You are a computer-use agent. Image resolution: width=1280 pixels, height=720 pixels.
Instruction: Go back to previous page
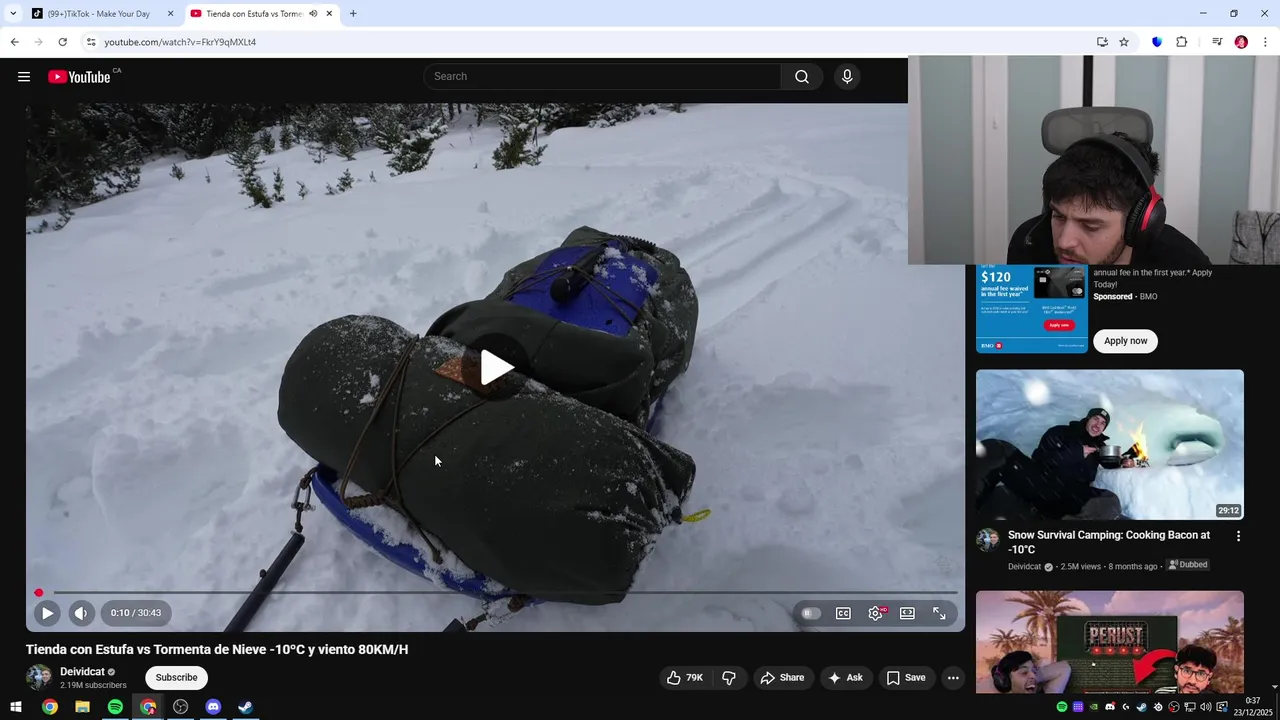tap(14, 42)
